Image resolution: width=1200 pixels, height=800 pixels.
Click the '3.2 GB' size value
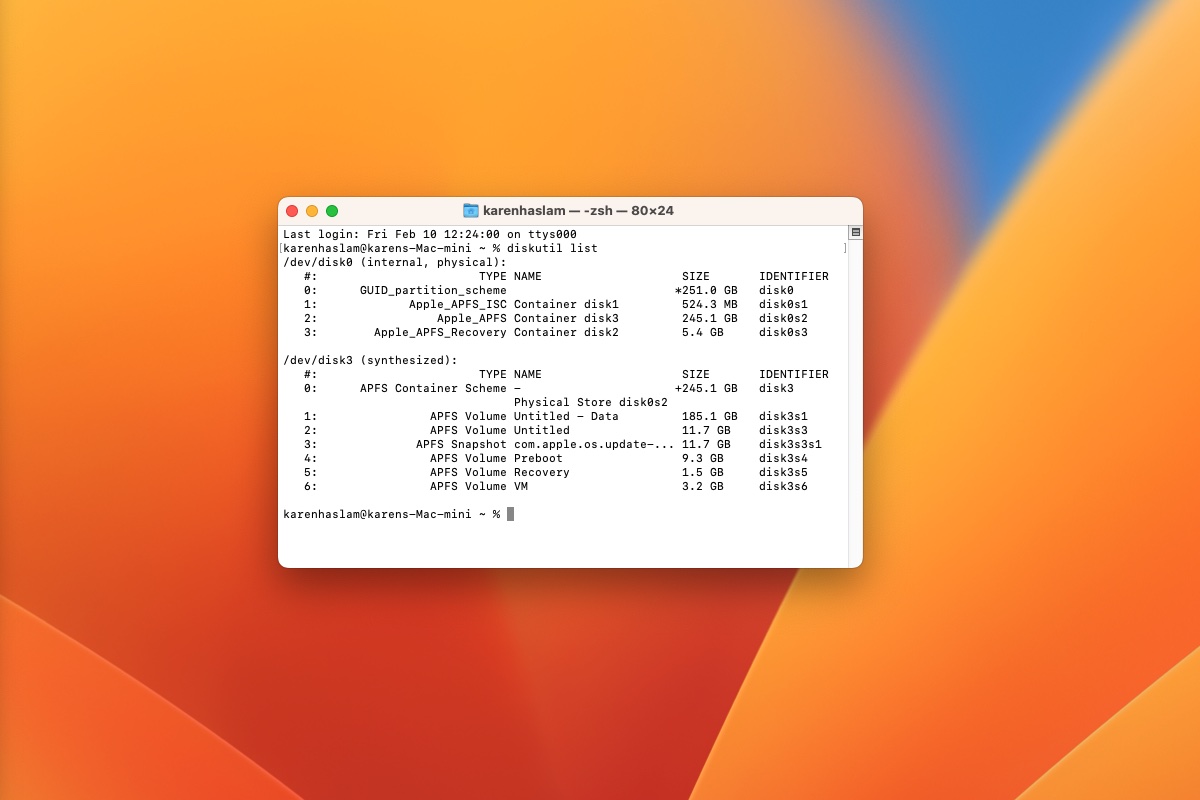pos(703,486)
